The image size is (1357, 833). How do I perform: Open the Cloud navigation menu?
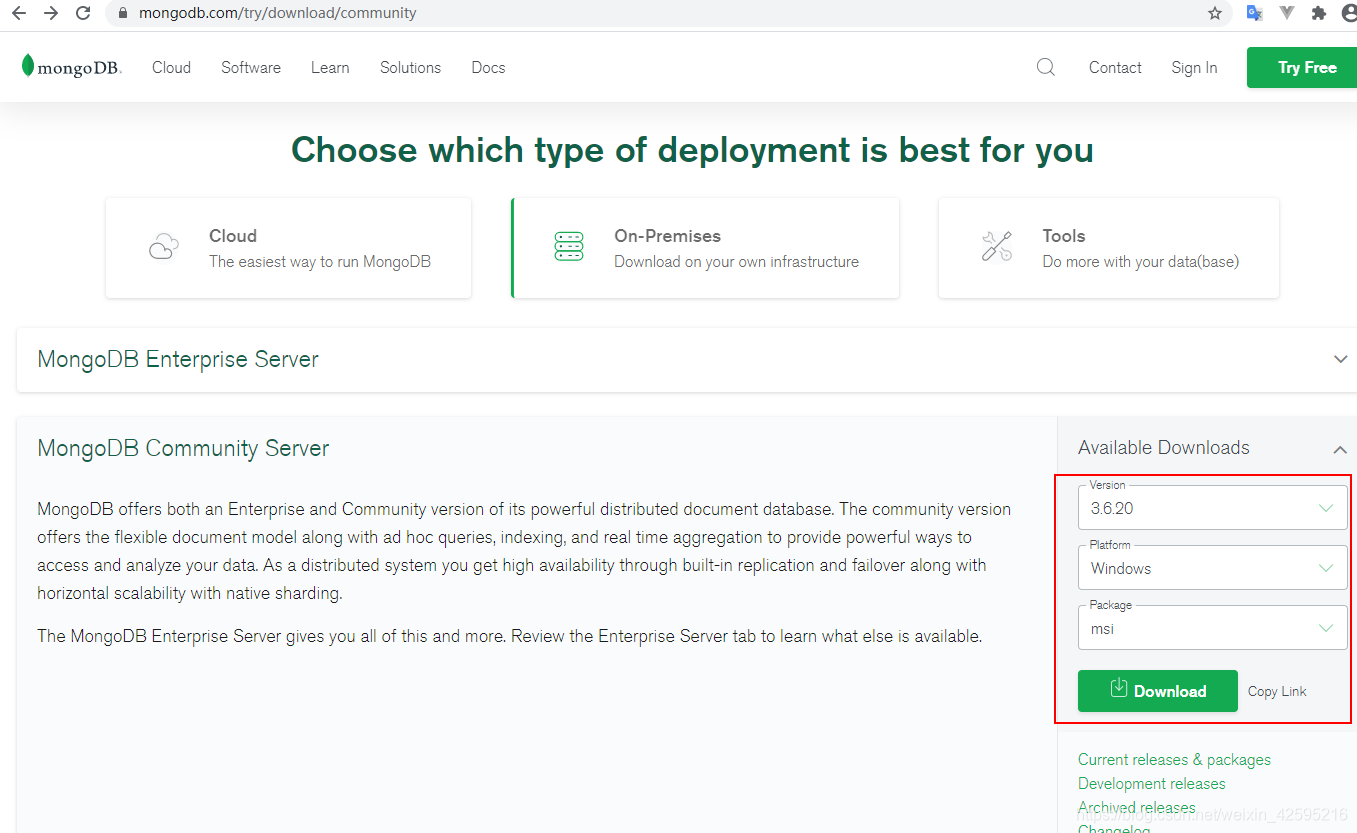click(x=171, y=67)
